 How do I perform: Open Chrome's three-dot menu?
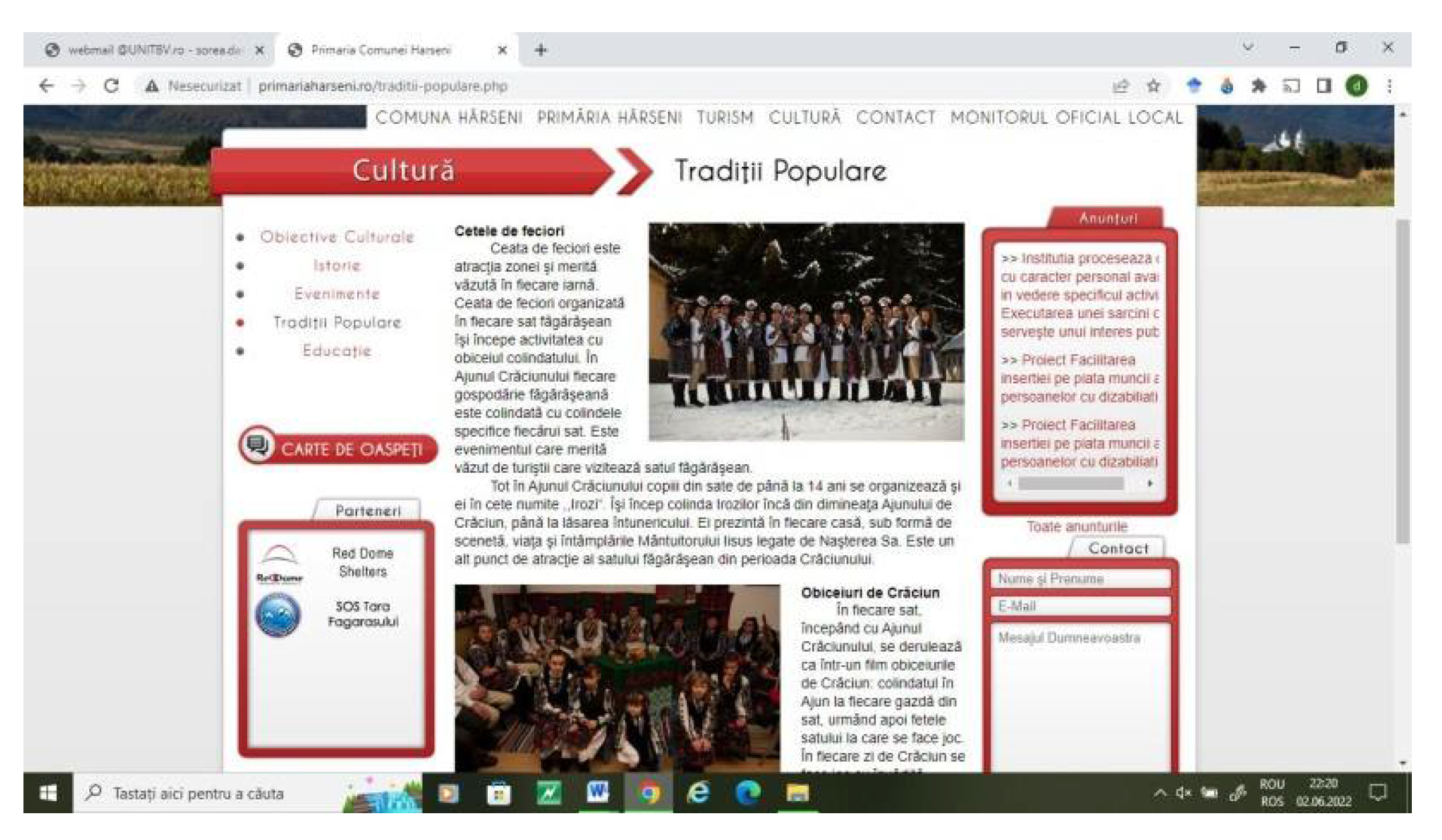click(1389, 86)
